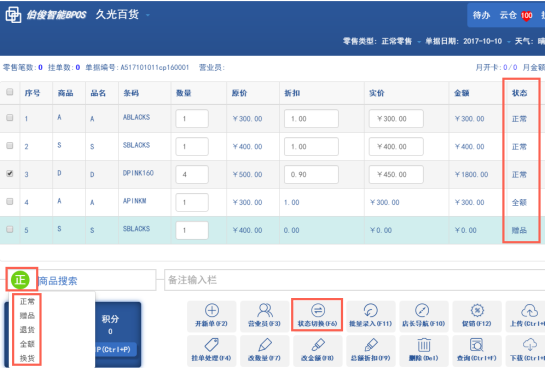Screen dimensions: 545x369
Task: Click the VIP (Ctrl+P) button
Action: [116, 349]
